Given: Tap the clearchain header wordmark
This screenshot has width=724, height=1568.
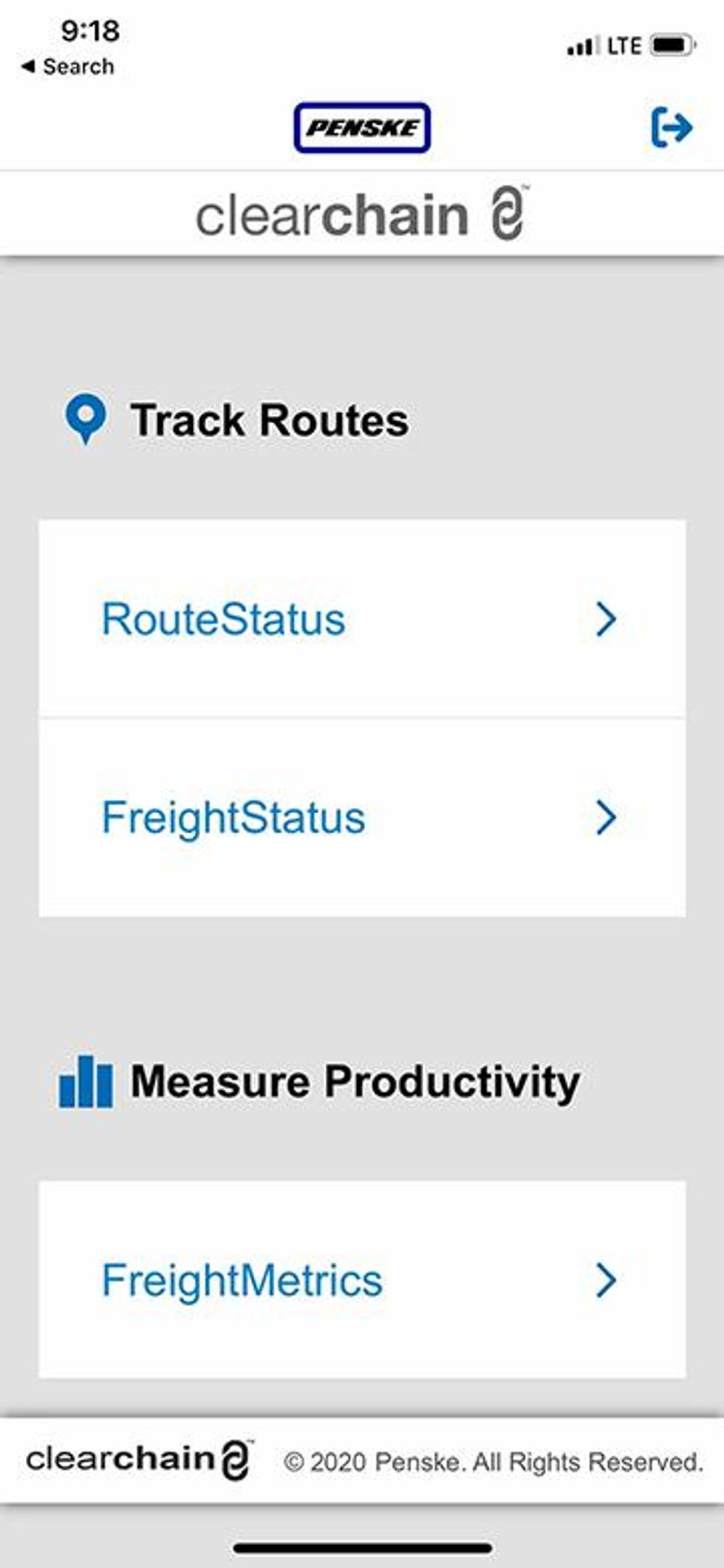Looking at the screenshot, I should (332, 216).
